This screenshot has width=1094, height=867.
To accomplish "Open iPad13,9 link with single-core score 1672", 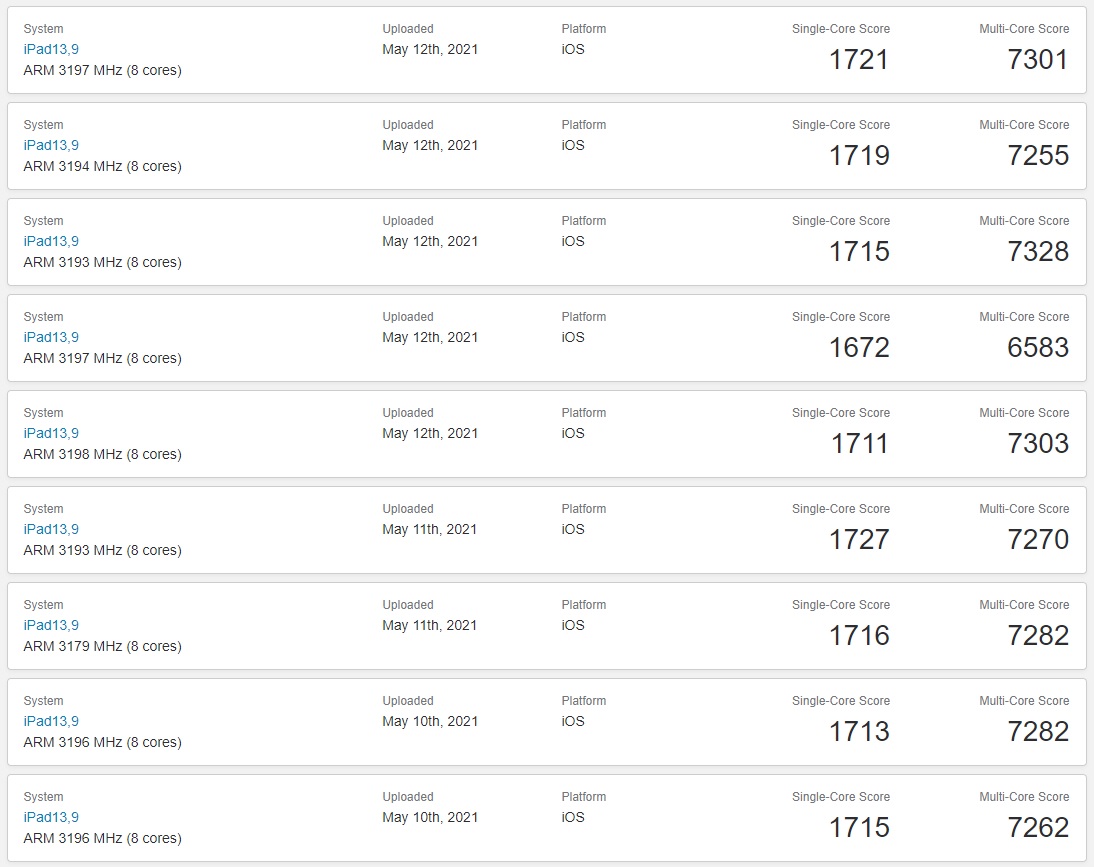I will (x=51, y=337).
